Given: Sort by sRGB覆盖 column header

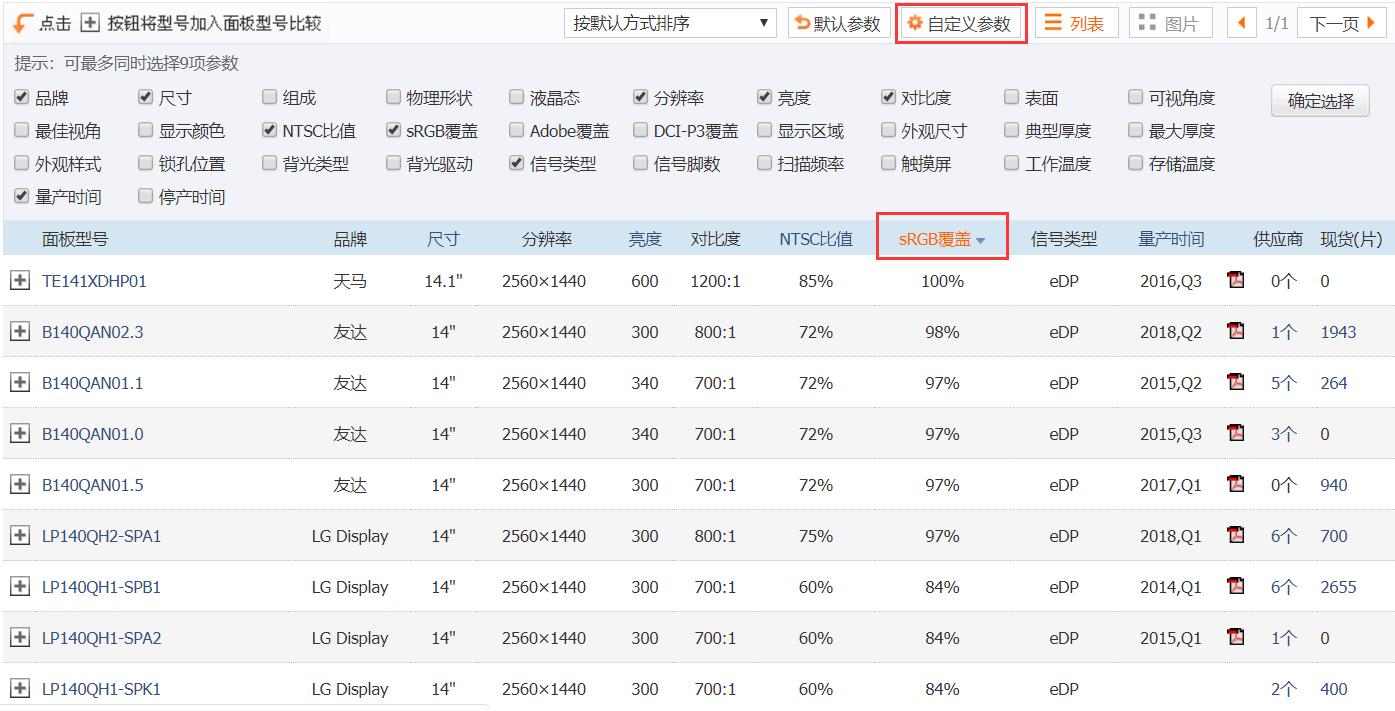Looking at the screenshot, I should tap(941, 240).
